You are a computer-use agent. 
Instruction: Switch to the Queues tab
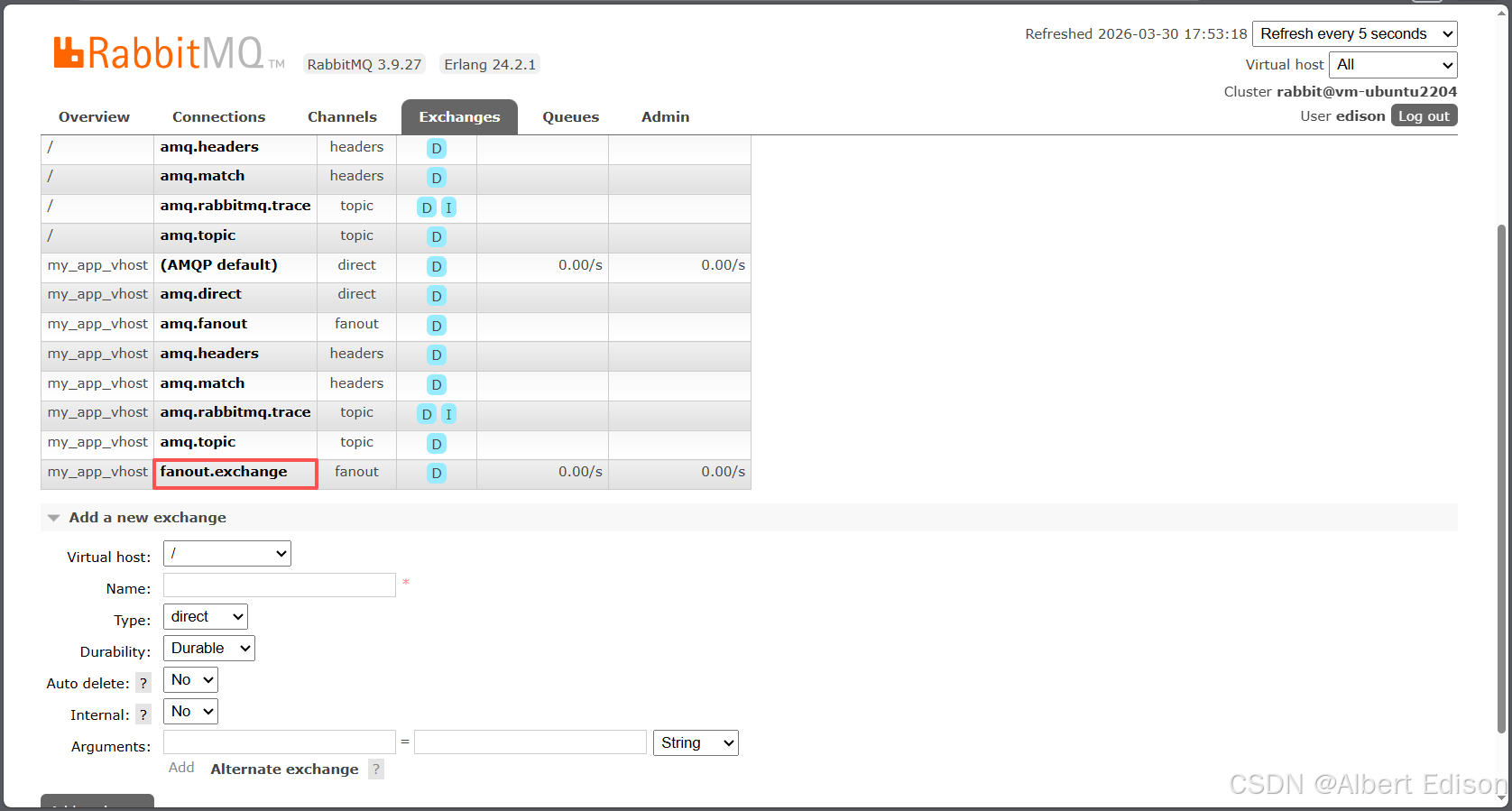[571, 117]
